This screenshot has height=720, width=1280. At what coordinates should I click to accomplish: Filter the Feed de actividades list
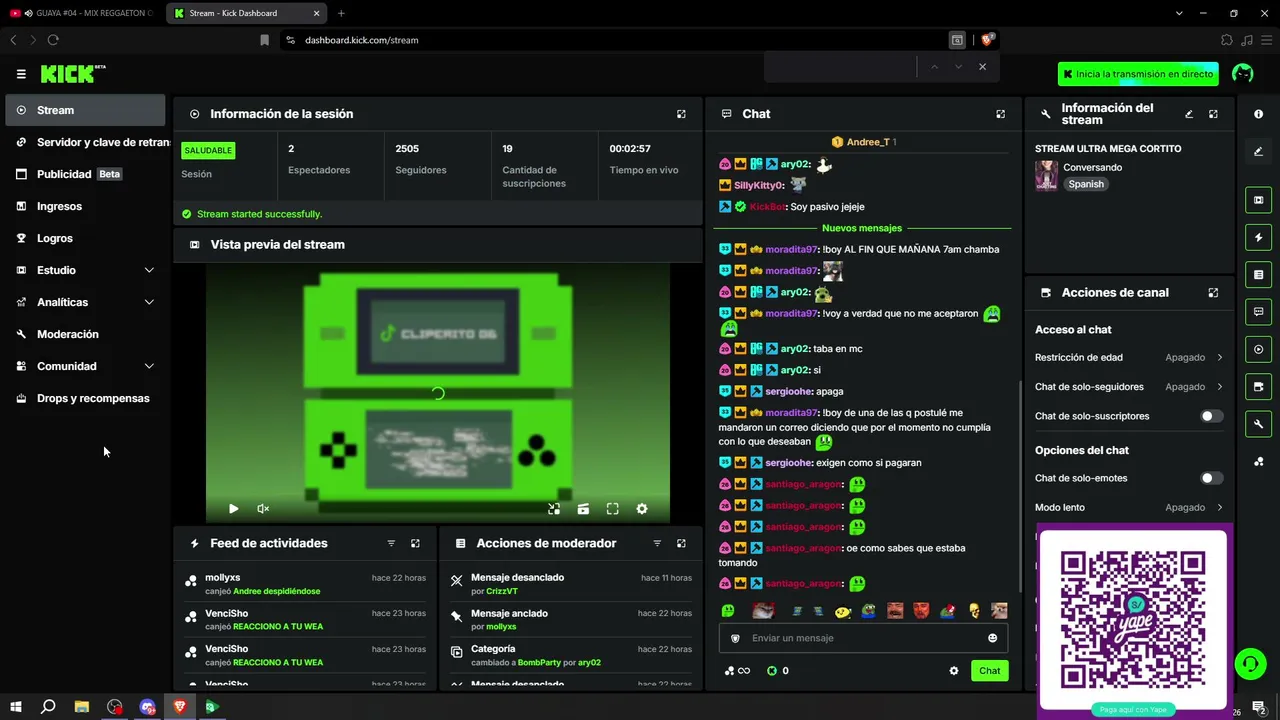click(391, 543)
